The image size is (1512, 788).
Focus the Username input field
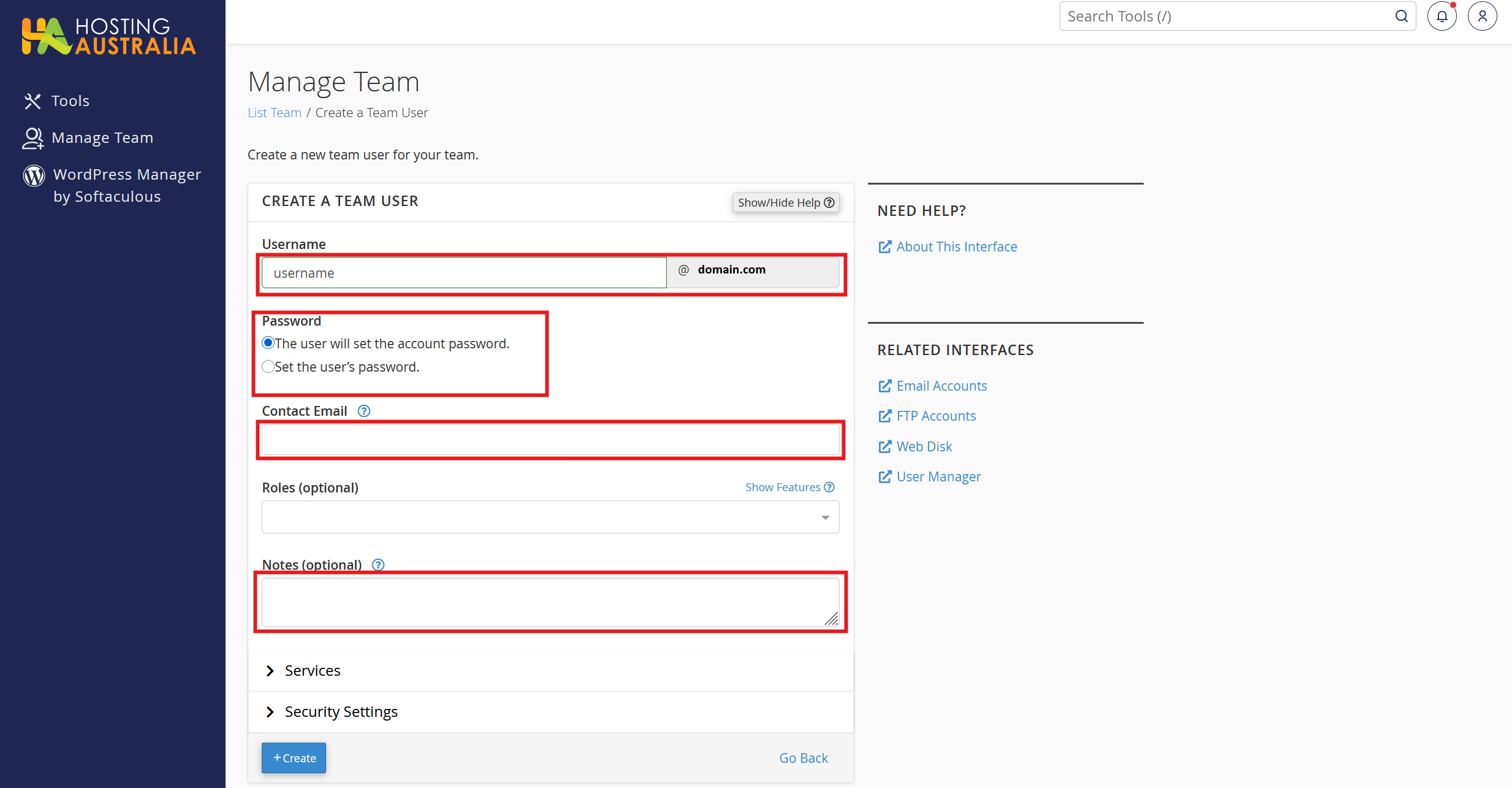coord(464,273)
